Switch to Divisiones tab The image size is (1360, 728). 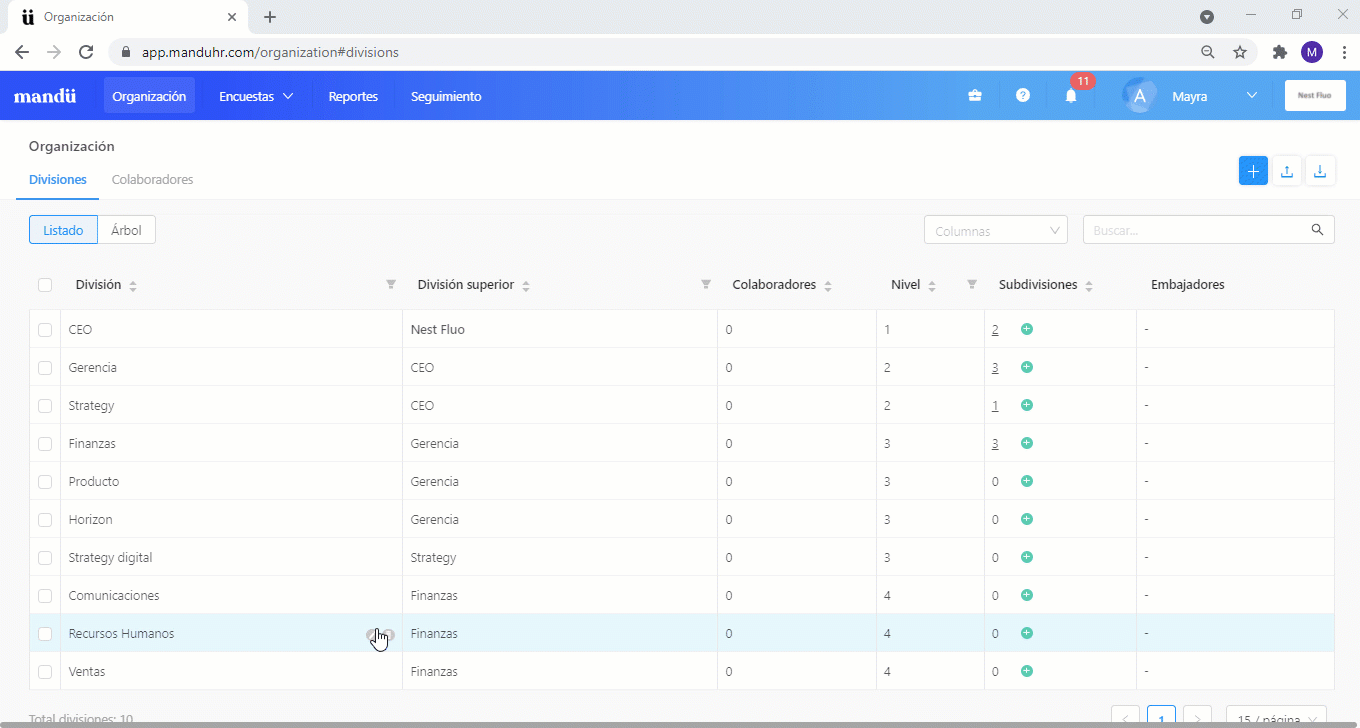[57, 180]
